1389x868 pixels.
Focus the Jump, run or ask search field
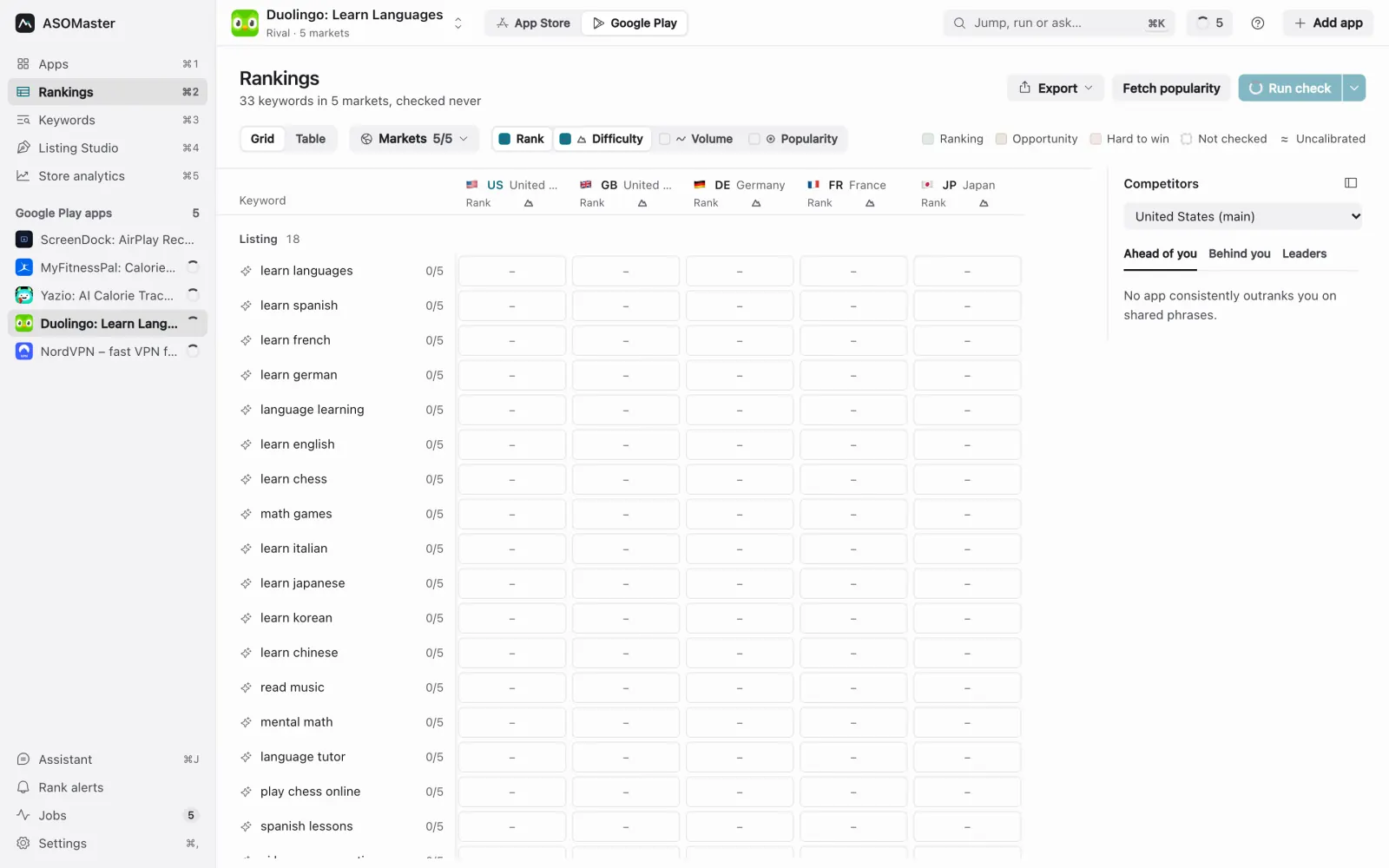tap(1059, 23)
